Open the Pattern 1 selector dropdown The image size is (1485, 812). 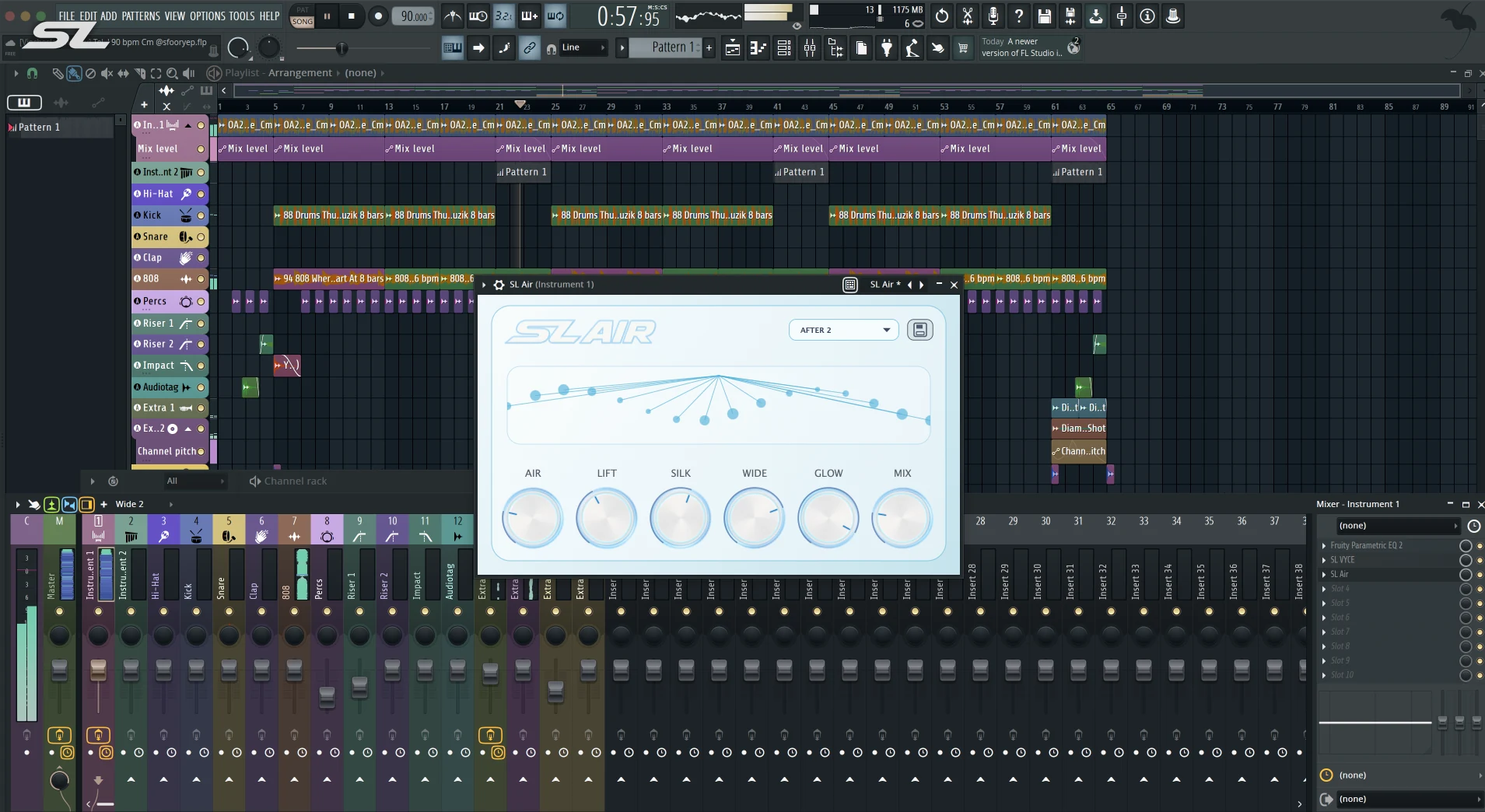[x=665, y=47]
